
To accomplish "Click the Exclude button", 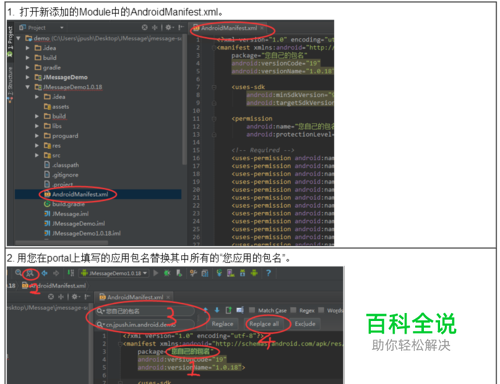I will 305,324.
